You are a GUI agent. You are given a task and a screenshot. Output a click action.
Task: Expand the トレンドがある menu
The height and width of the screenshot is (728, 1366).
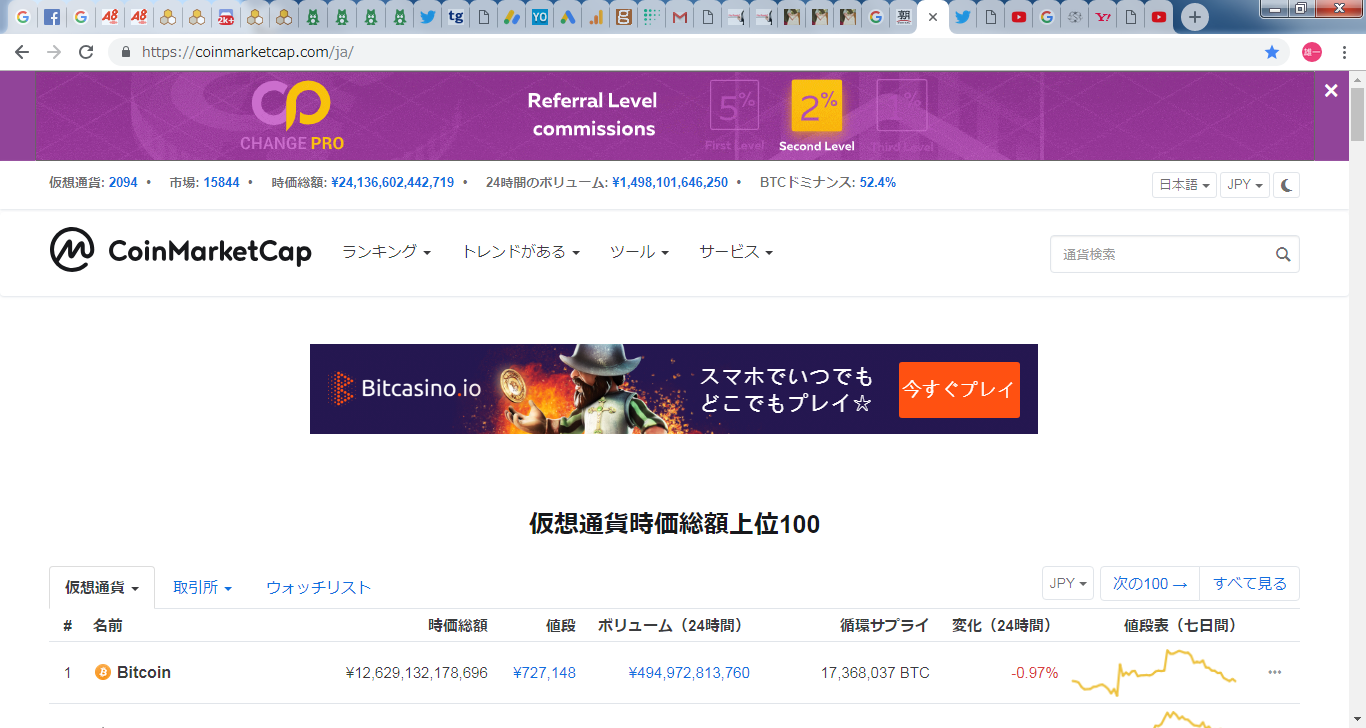(520, 252)
